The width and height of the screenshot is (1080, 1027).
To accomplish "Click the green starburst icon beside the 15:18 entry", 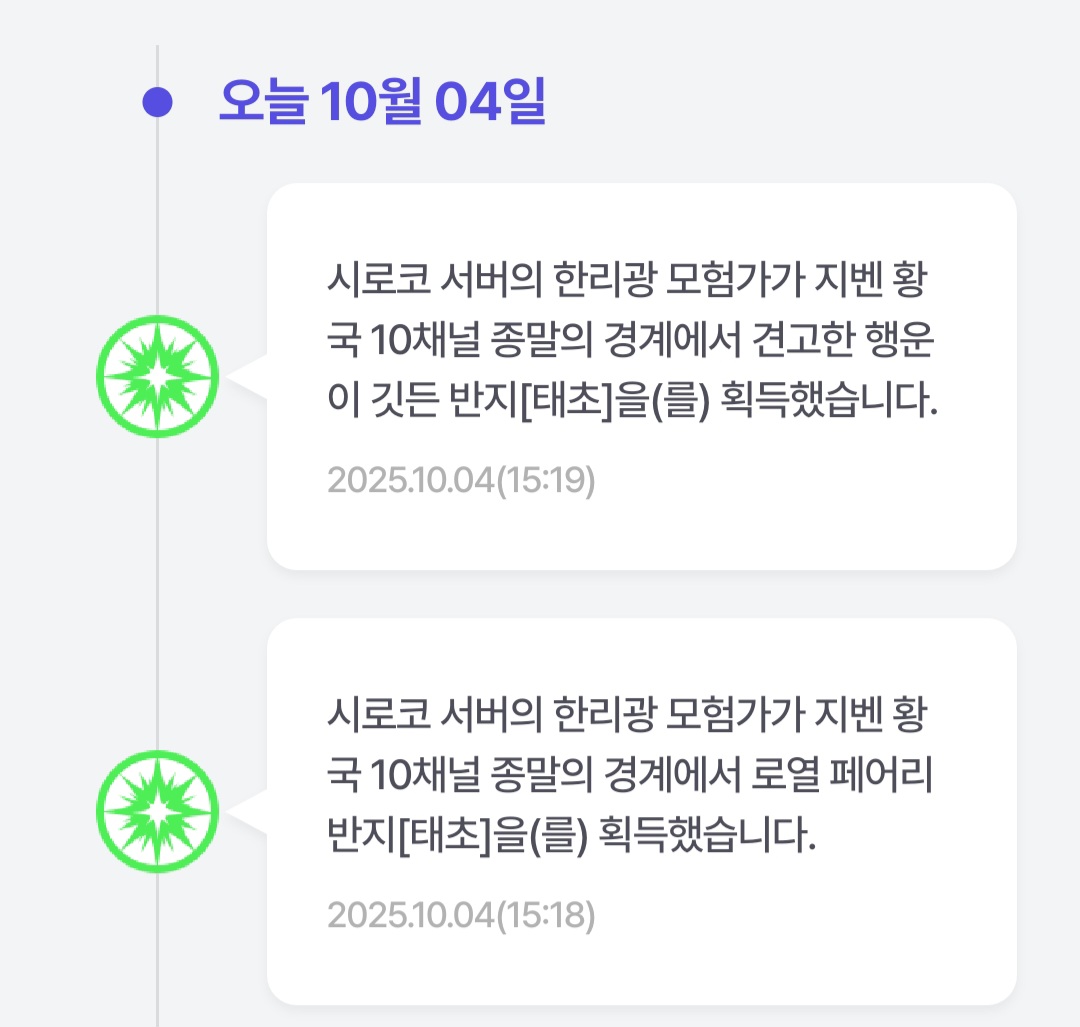I will pos(157,811).
